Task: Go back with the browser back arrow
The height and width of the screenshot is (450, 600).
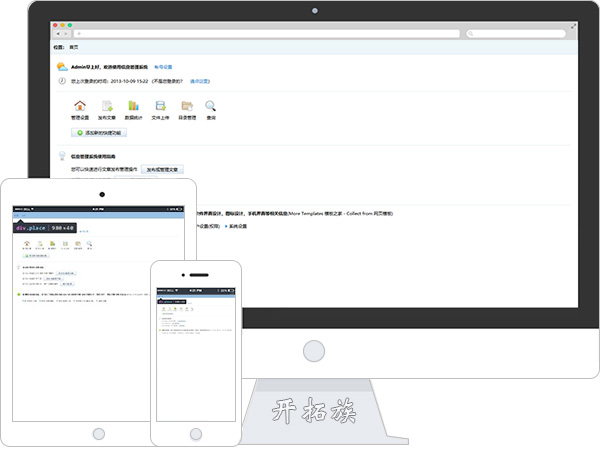Action: [58, 34]
